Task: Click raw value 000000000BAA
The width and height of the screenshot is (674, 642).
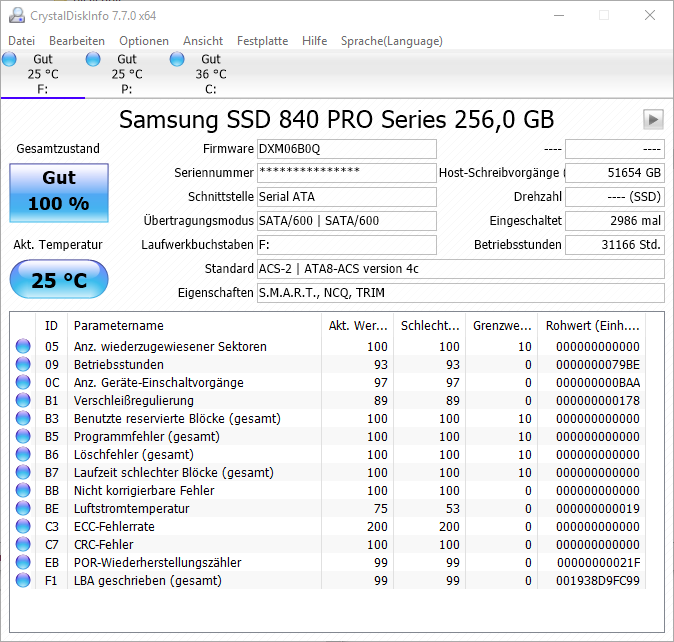Action: (598, 382)
